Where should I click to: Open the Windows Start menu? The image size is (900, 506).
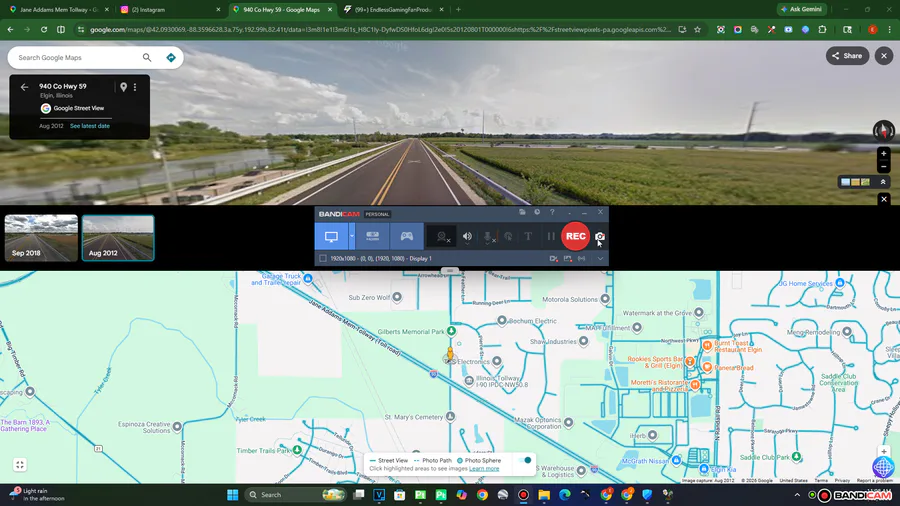click(232, 495)
